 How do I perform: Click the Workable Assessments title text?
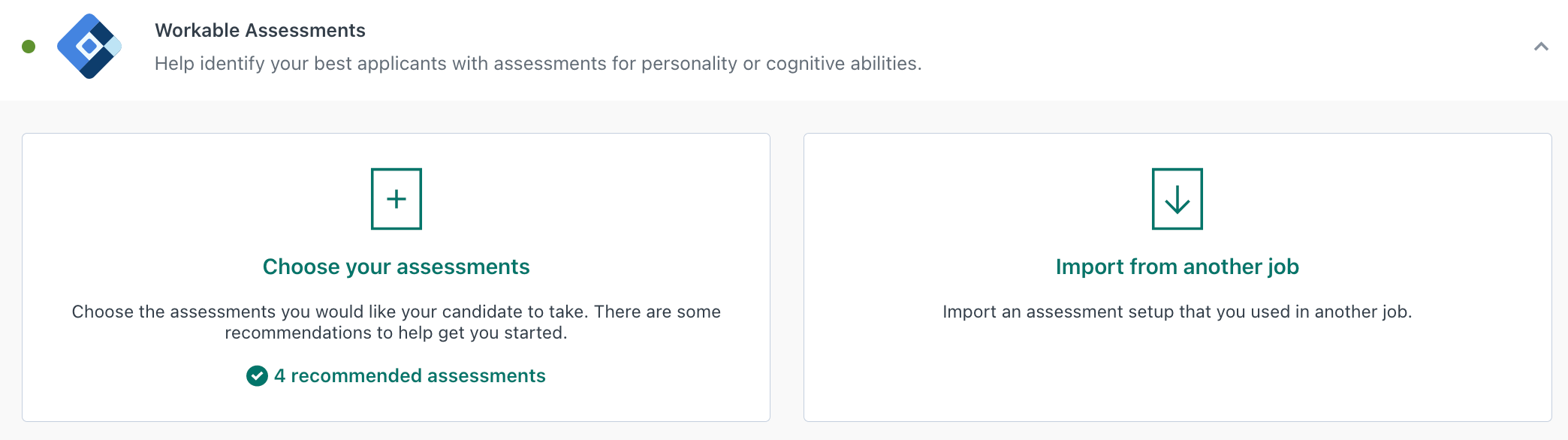tap(260, 30)
